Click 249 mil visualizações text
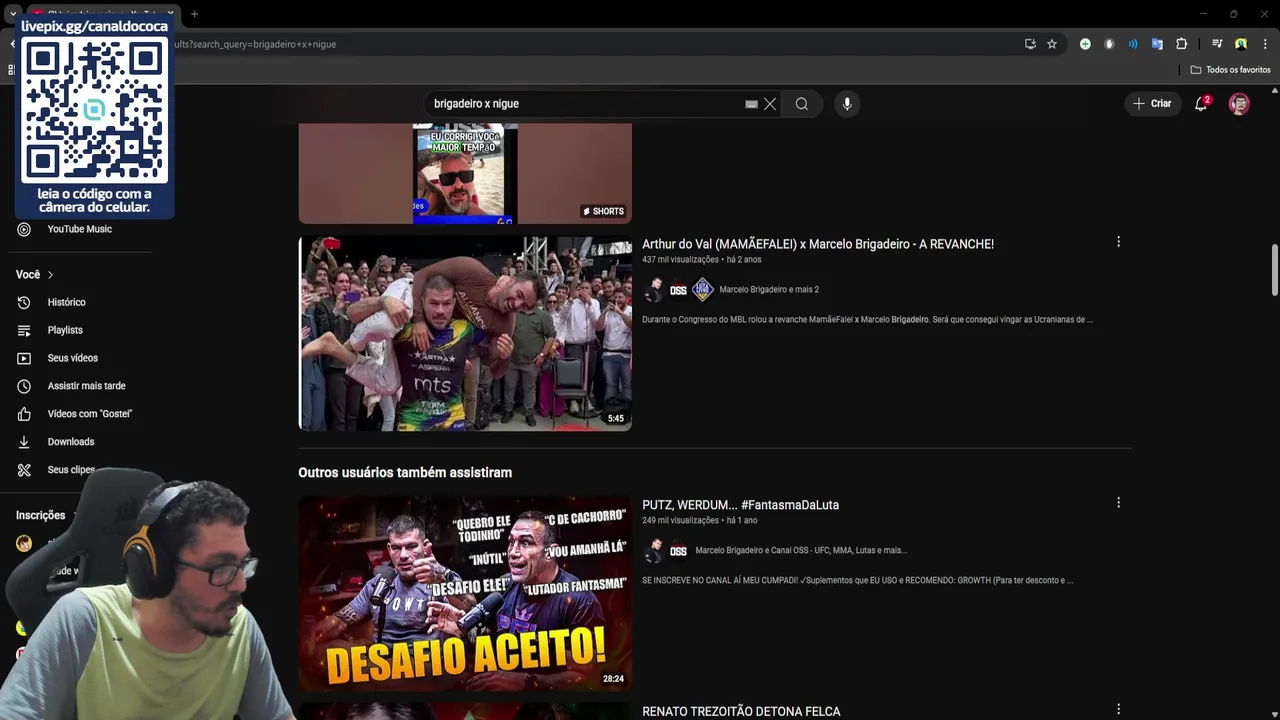This screenshot has height=720, width=1280. (680, 521)
